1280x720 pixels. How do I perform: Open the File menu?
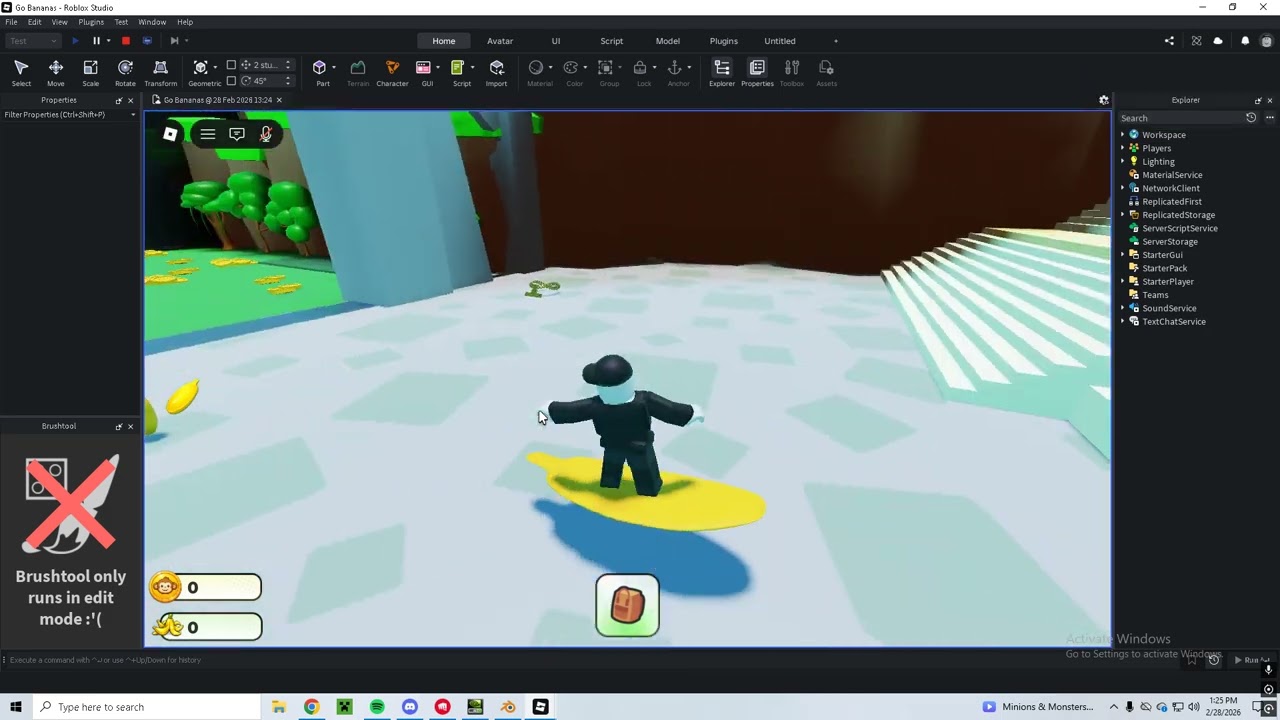[x=11, y=22]
